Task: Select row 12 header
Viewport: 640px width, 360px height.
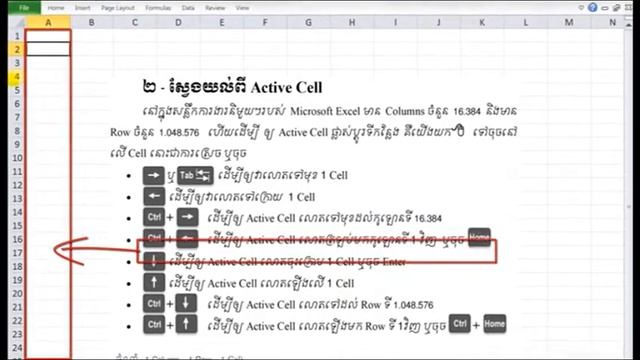Action: [x=17, y=185]
